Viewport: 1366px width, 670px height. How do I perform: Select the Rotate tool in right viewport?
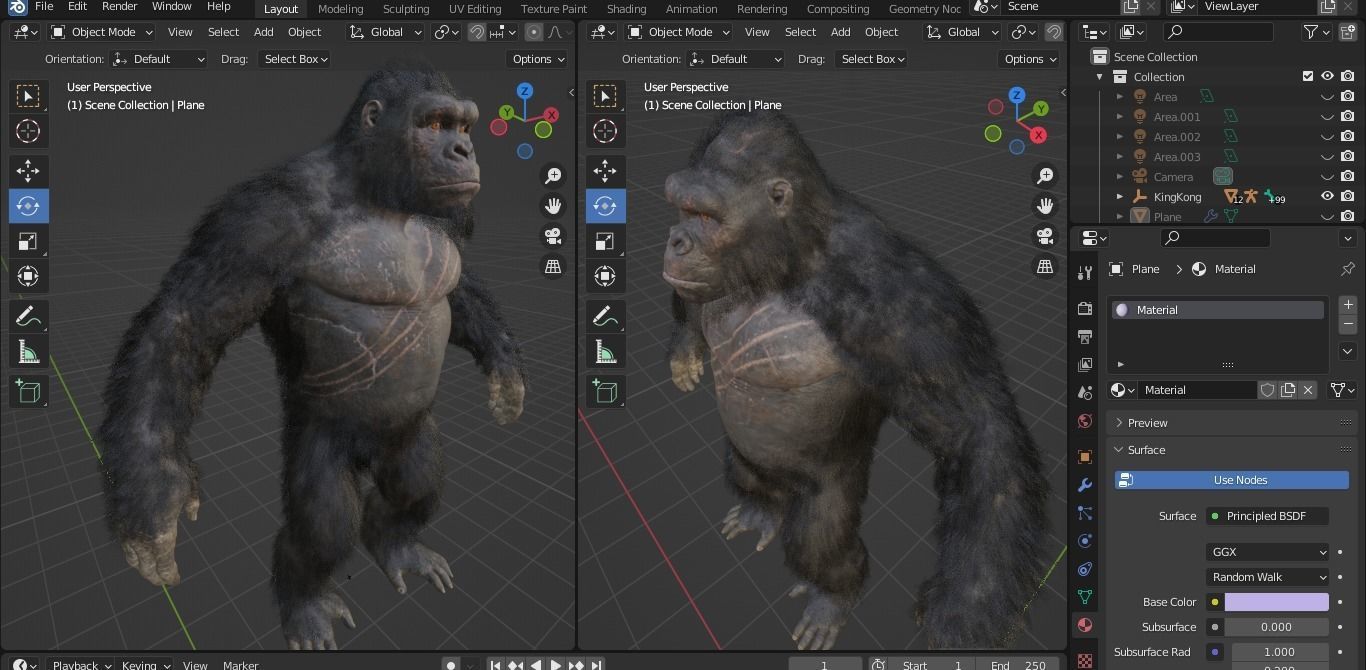click(x=605, y=206)
